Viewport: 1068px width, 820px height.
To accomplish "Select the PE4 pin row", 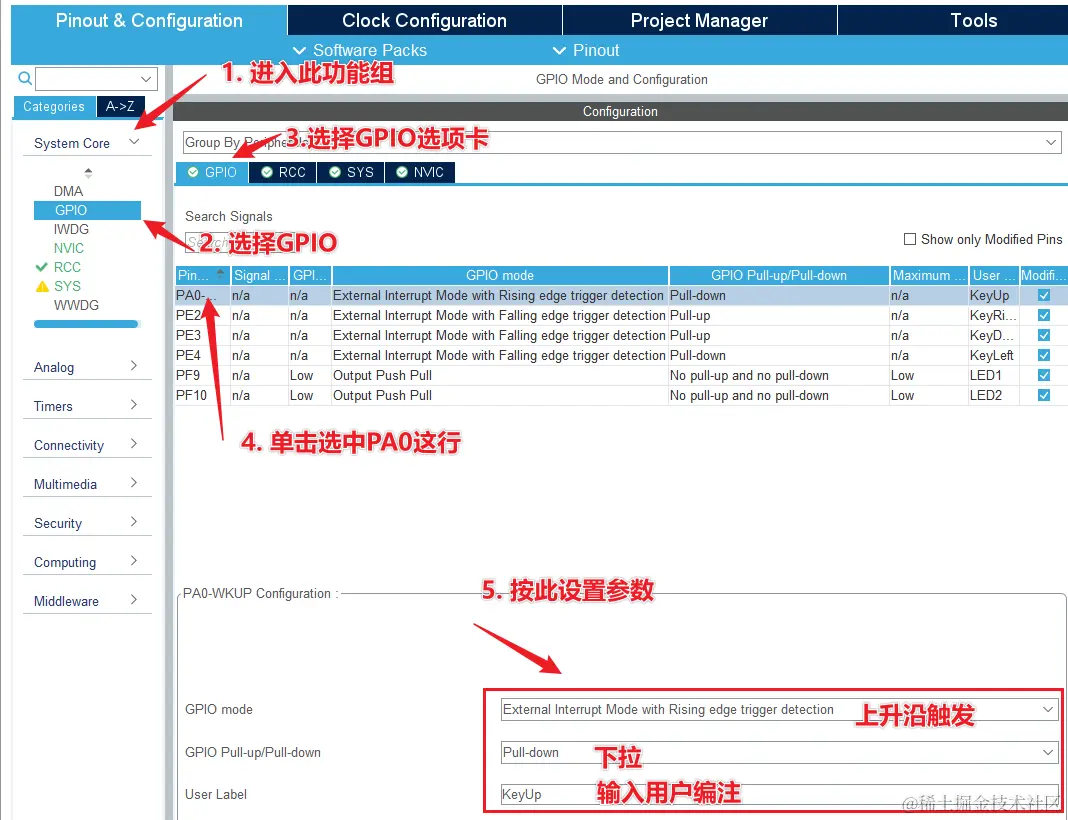I will (621, 356).
